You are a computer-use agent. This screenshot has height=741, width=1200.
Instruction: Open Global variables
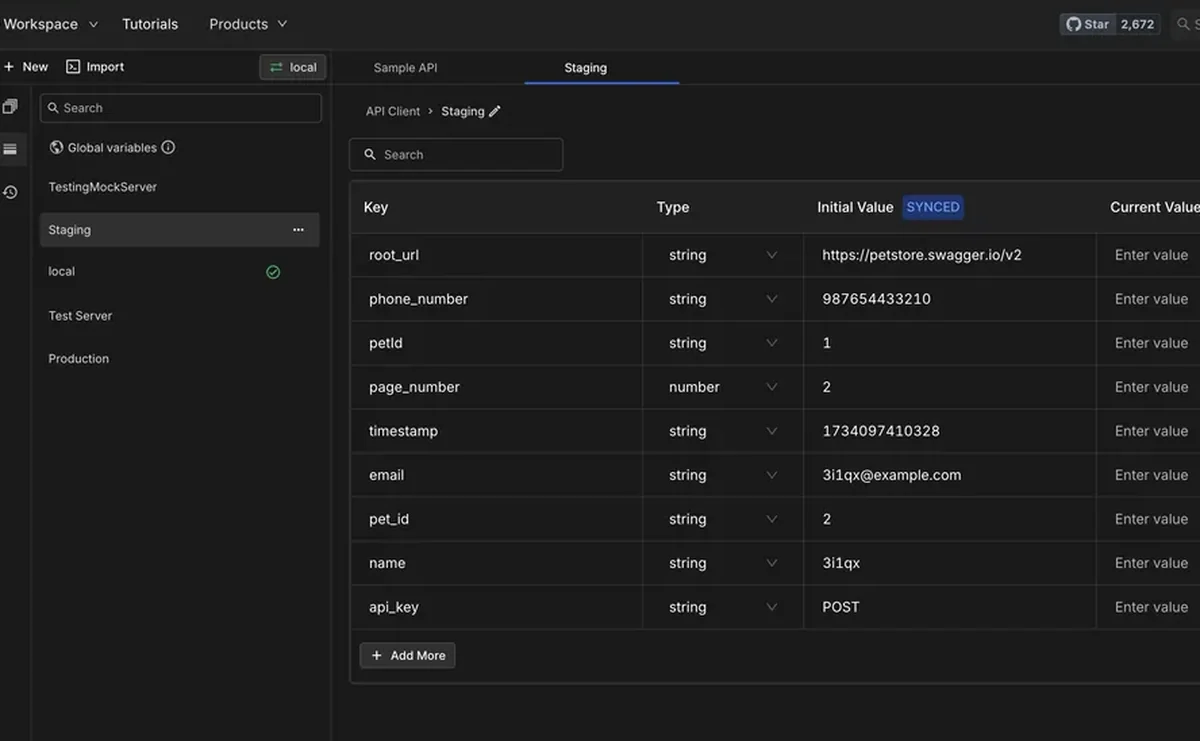click(x=112, y=148)
